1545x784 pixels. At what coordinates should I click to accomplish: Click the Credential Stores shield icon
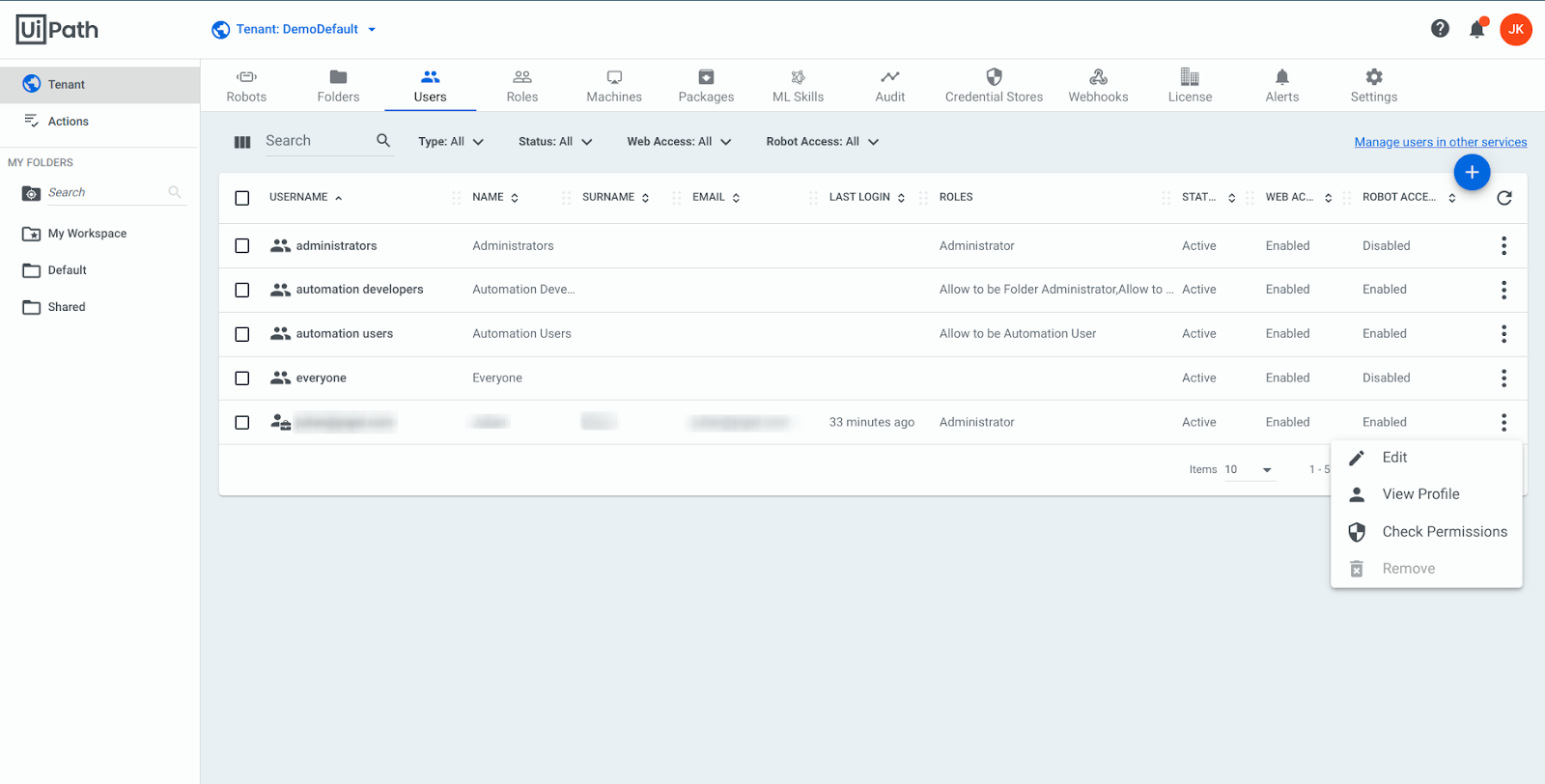[x=994, y=76]
